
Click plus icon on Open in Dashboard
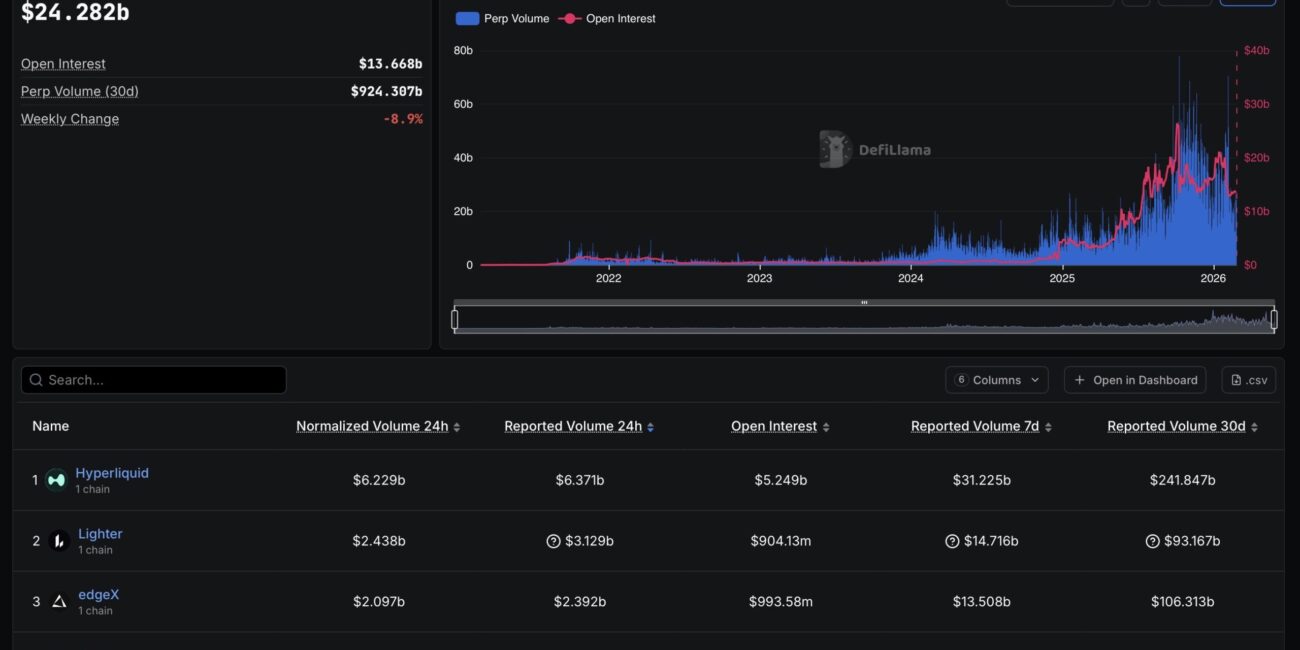[1079, 380]
